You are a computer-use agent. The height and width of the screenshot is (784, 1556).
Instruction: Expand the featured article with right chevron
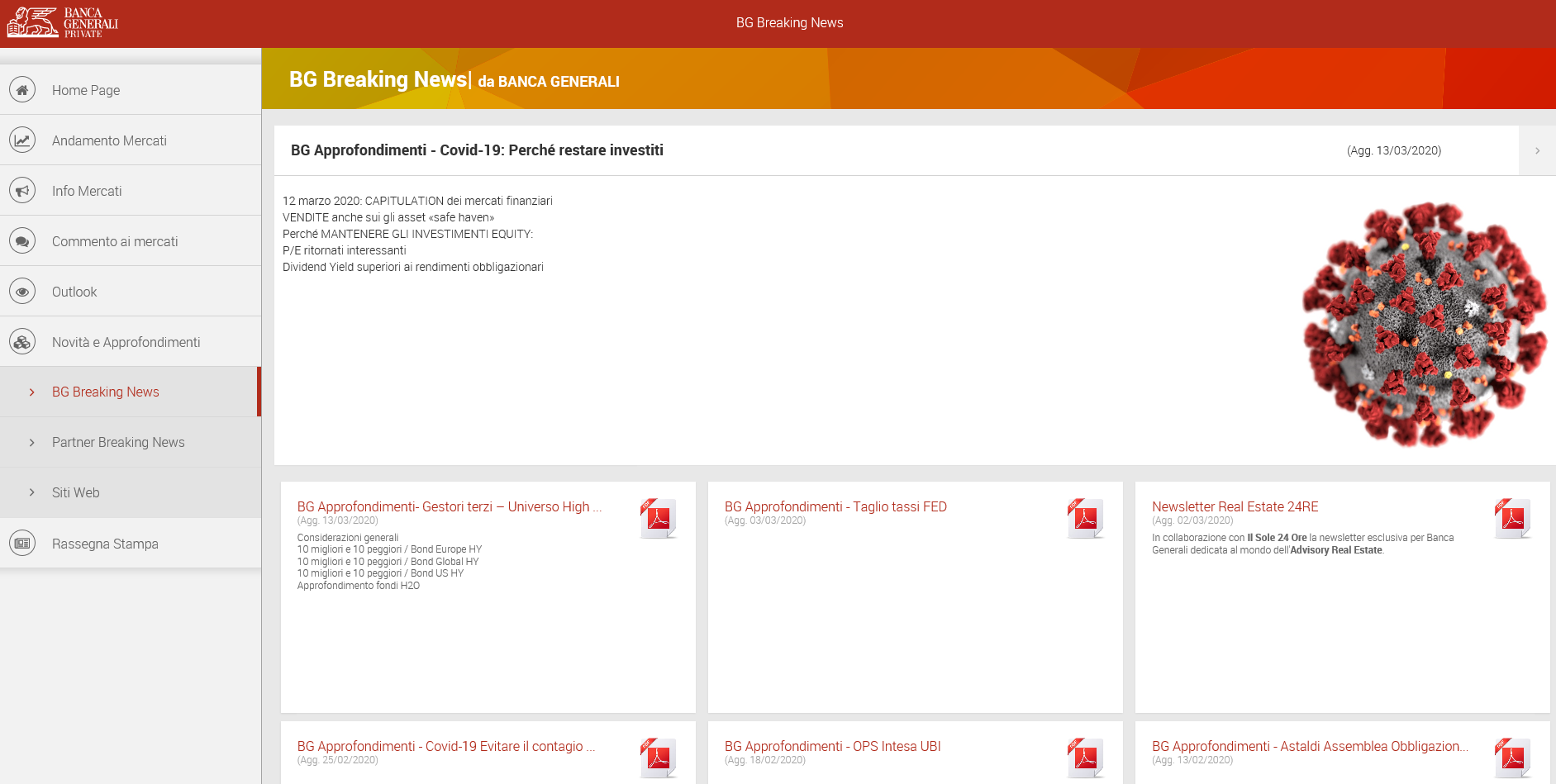1537,150
